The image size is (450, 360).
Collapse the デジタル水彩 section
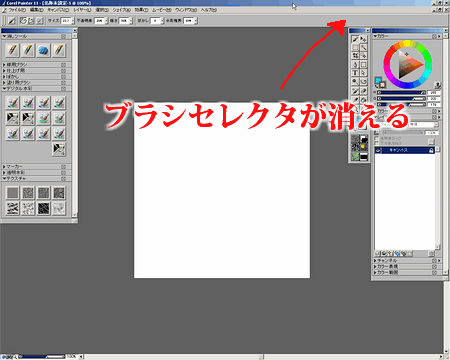point(4,89)
